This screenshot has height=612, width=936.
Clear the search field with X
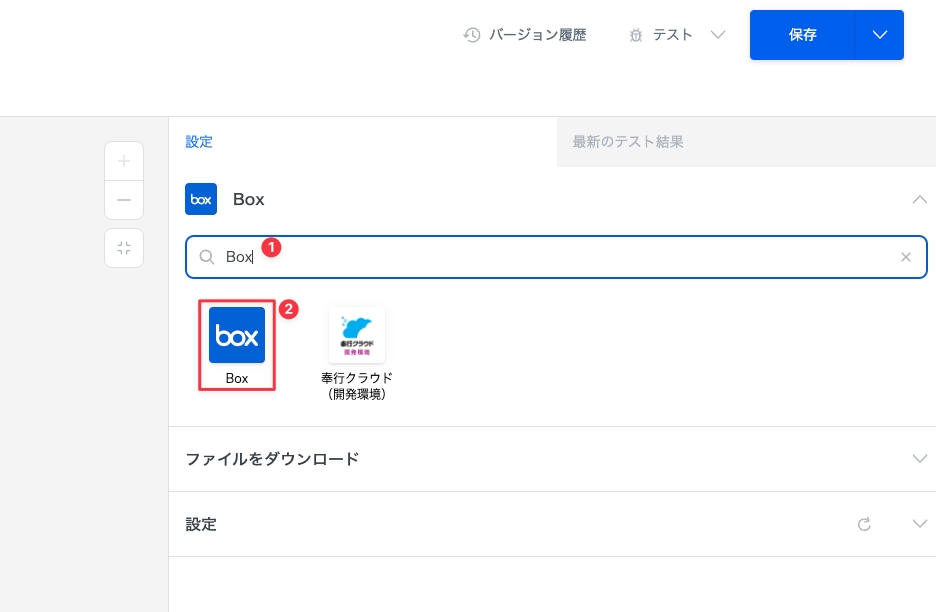click(x=906, y=257)
